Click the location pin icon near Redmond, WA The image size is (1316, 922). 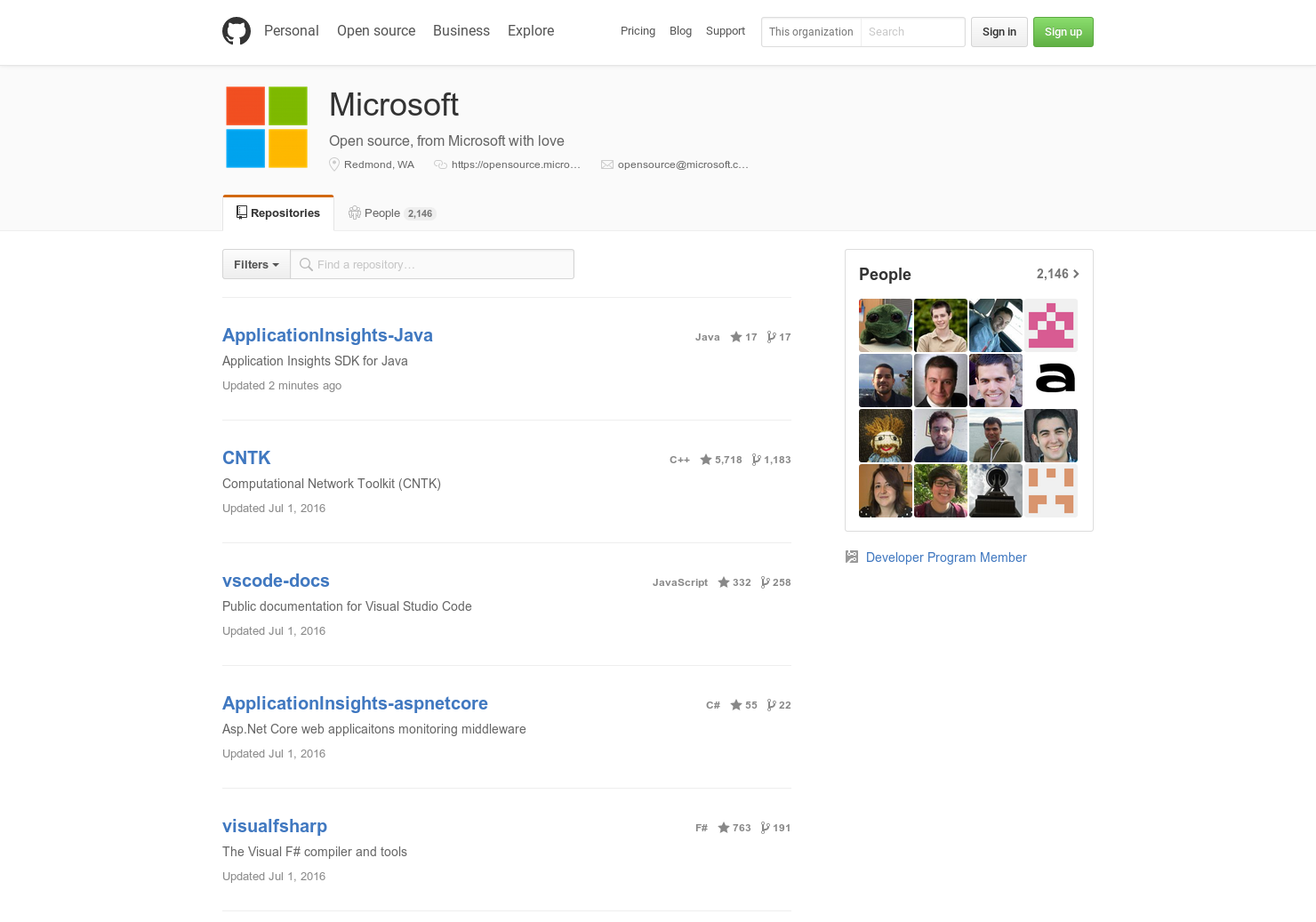[x=334, y=164]
